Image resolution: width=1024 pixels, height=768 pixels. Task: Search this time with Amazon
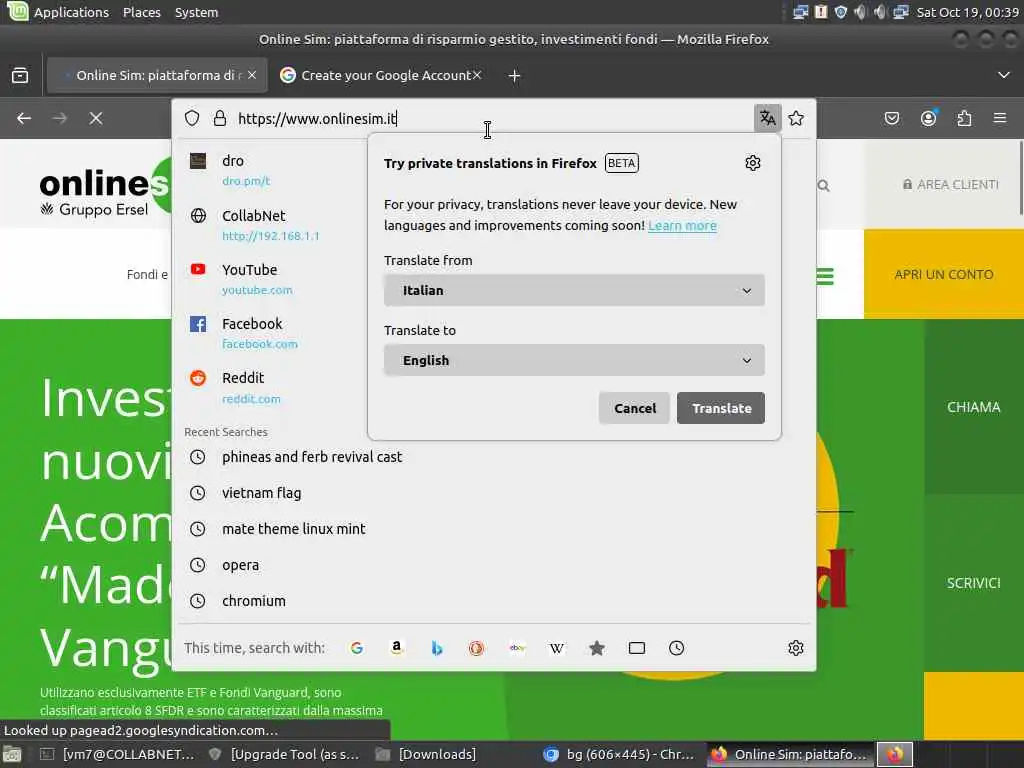[x=396, y=648]
